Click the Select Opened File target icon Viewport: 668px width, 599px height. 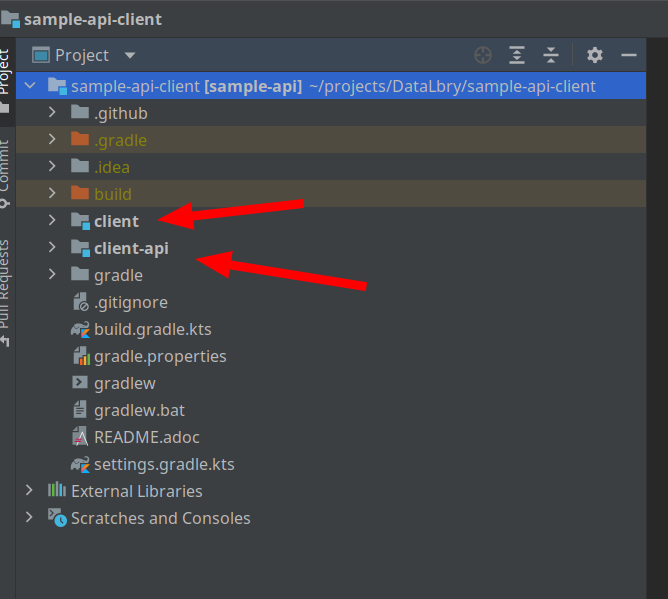pos(484,55)
